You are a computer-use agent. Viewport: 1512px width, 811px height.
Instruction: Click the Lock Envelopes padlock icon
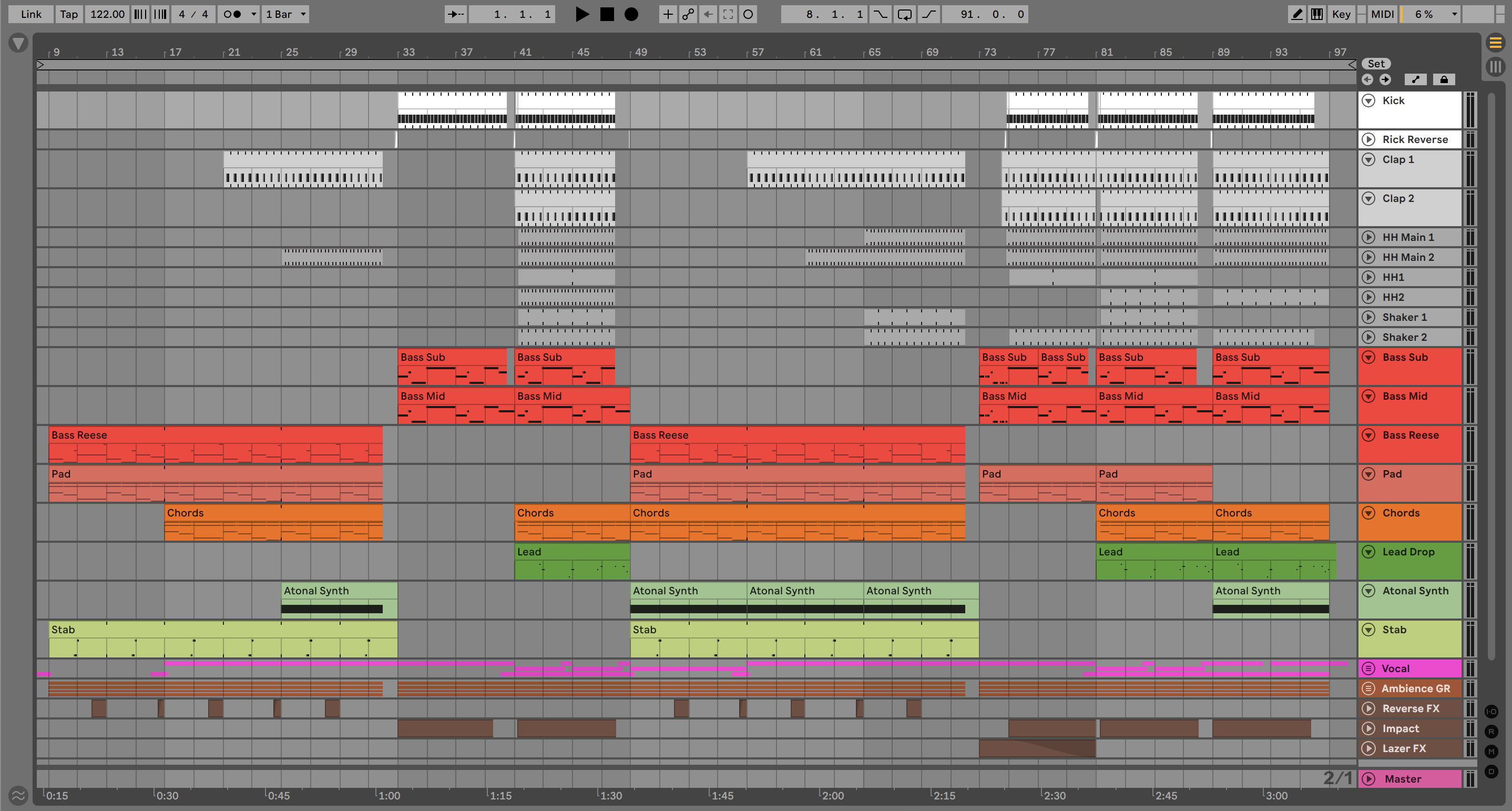(1444, 79)
